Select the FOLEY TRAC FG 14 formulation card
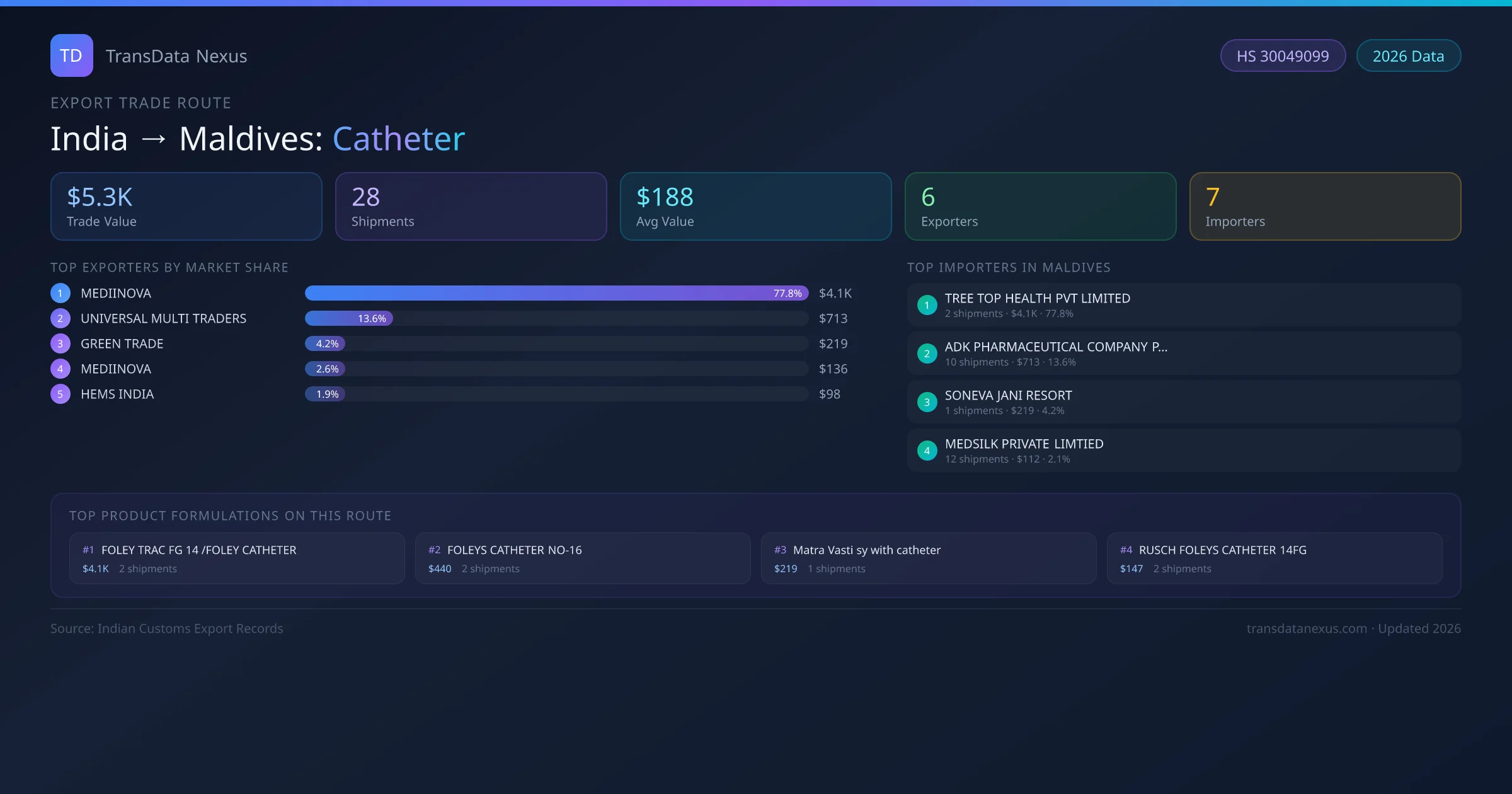This screenshot has height=794, width=1512. 236,558
